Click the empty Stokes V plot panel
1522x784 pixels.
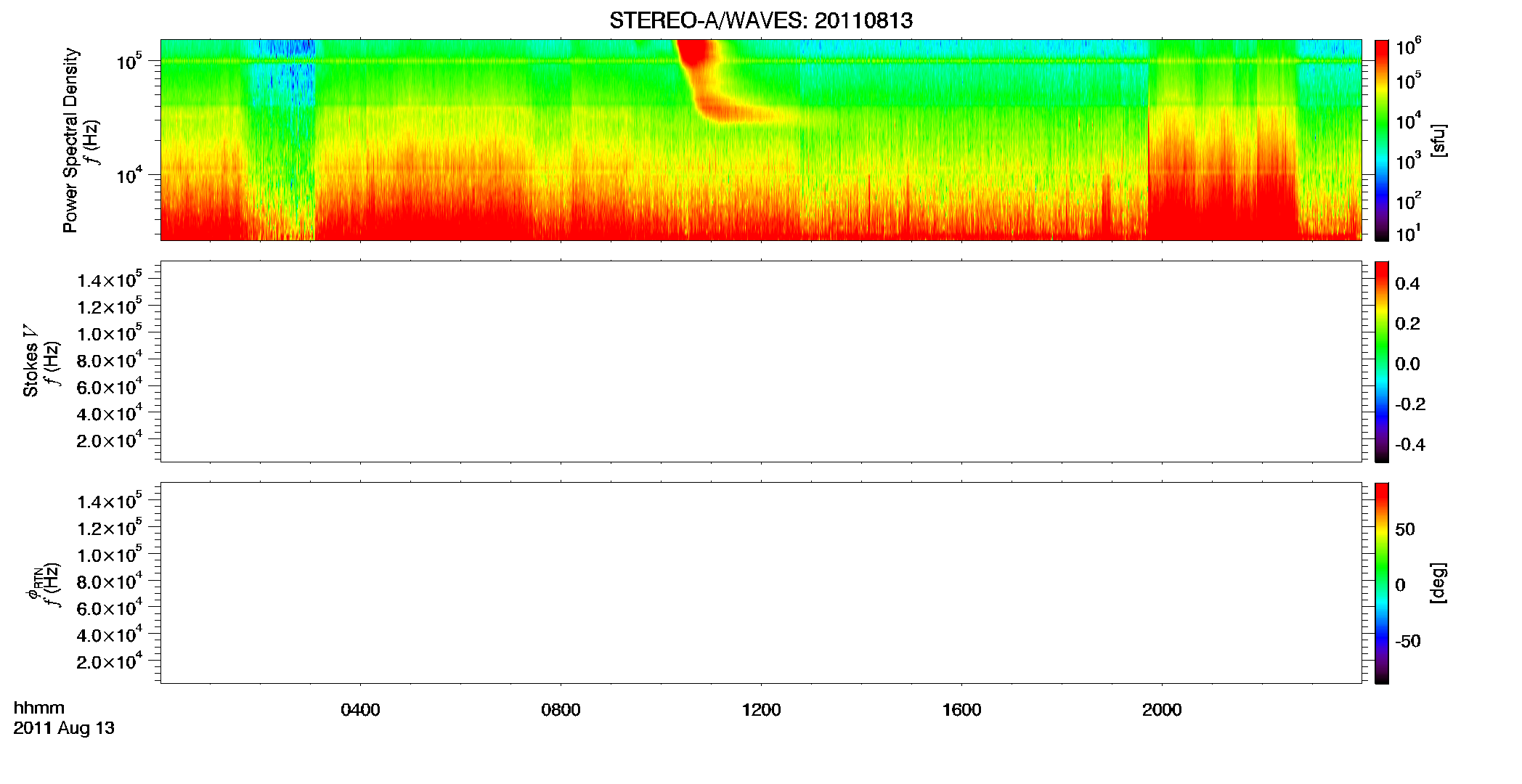pos(761,362)
